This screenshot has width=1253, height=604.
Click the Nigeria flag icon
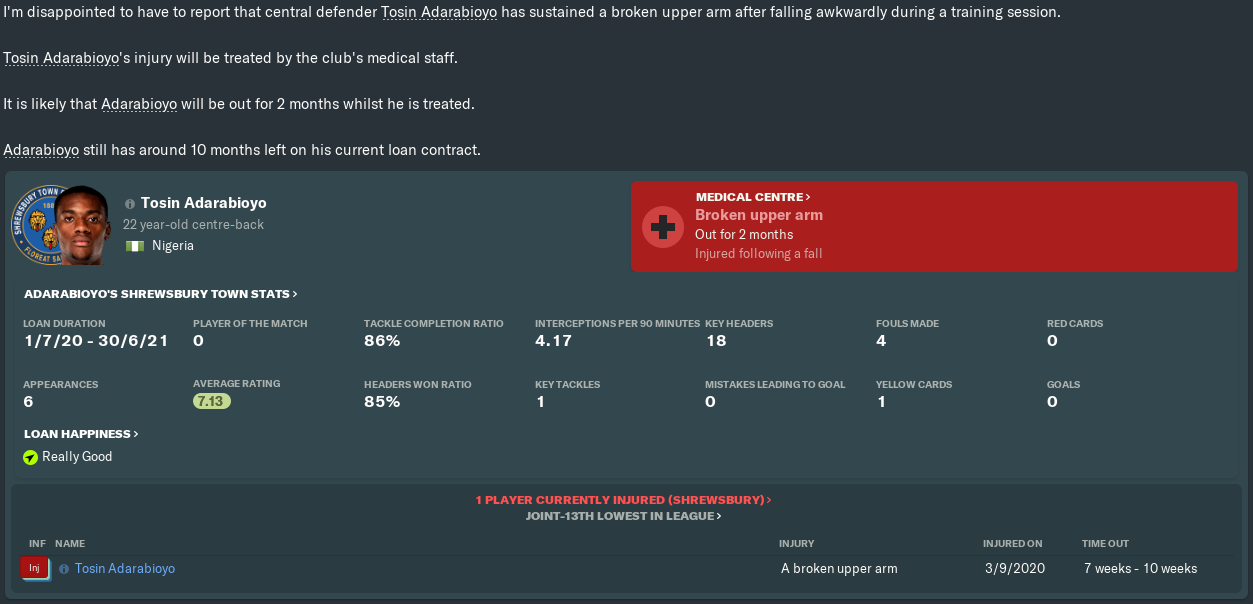(135, 246)
